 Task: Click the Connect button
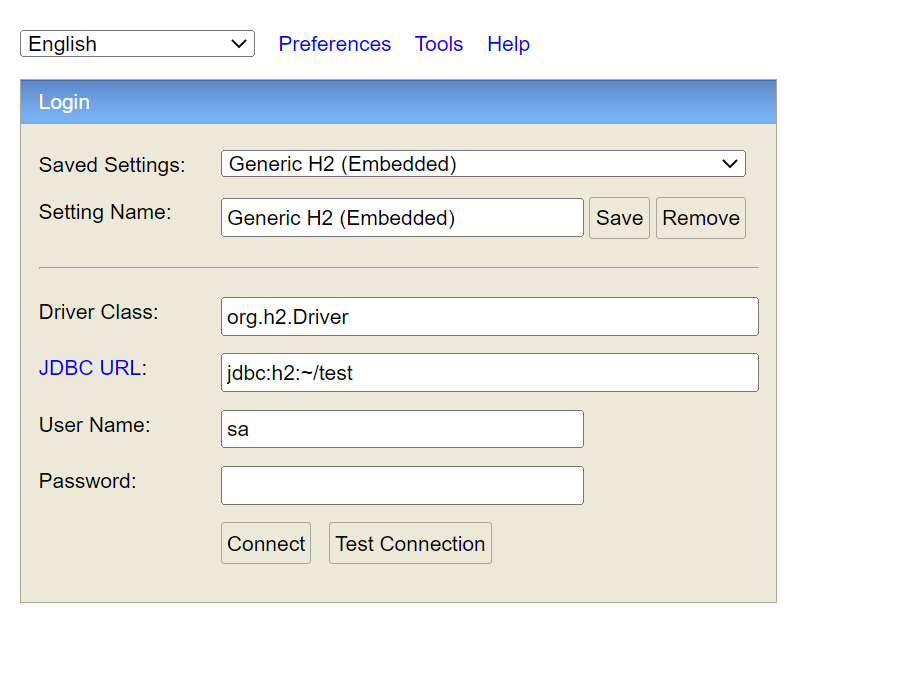pyautogui.click(x=266, y=543)
